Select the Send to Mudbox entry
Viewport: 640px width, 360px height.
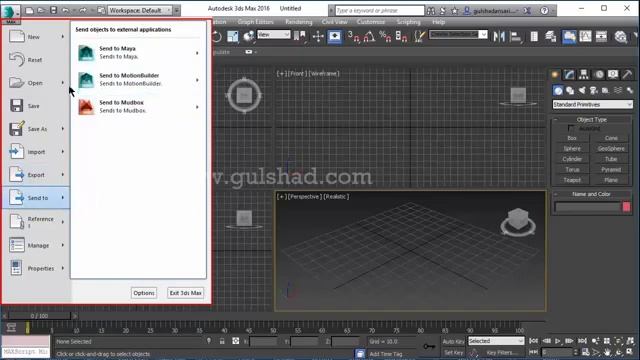(x=138, y=107)
